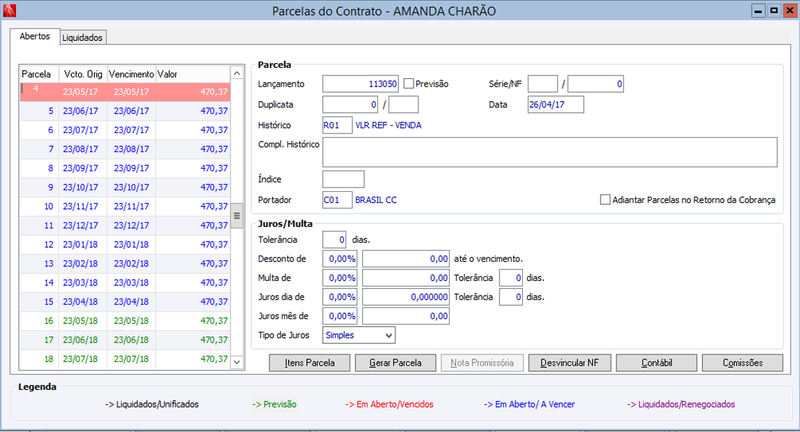
Task: Click the Liquidados/Renegociados legend entry
Action: pyautogui.click(x=681, y=404)
